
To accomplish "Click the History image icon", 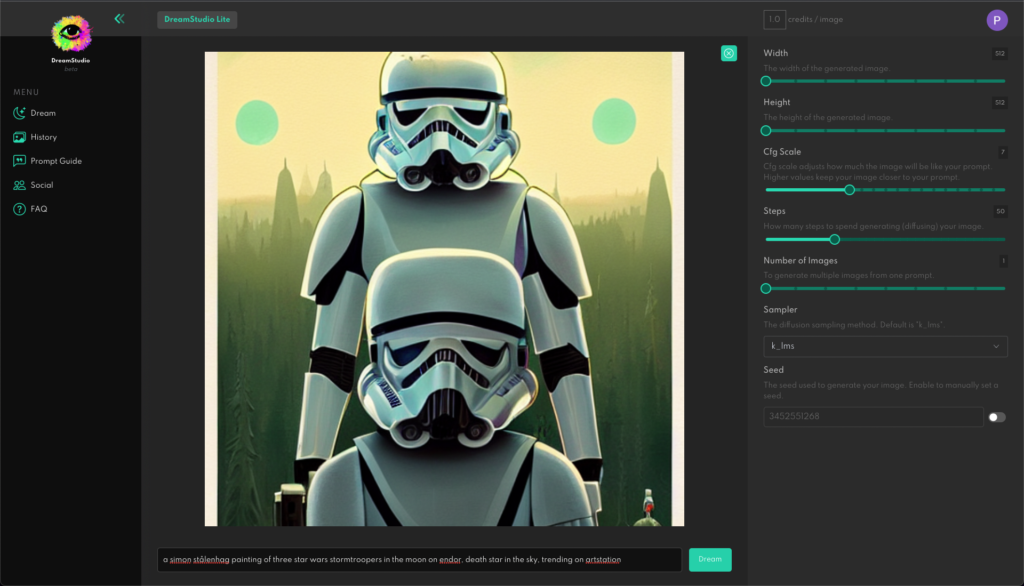I will click(19, 137).
